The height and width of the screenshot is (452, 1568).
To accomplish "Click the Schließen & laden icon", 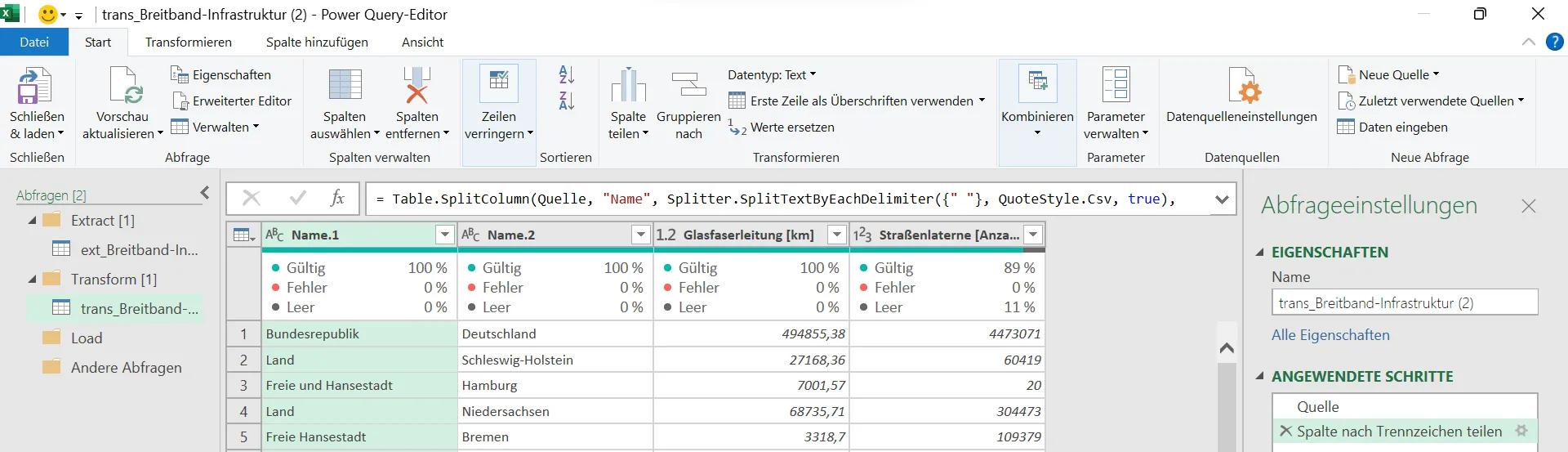I will point(34,85).
